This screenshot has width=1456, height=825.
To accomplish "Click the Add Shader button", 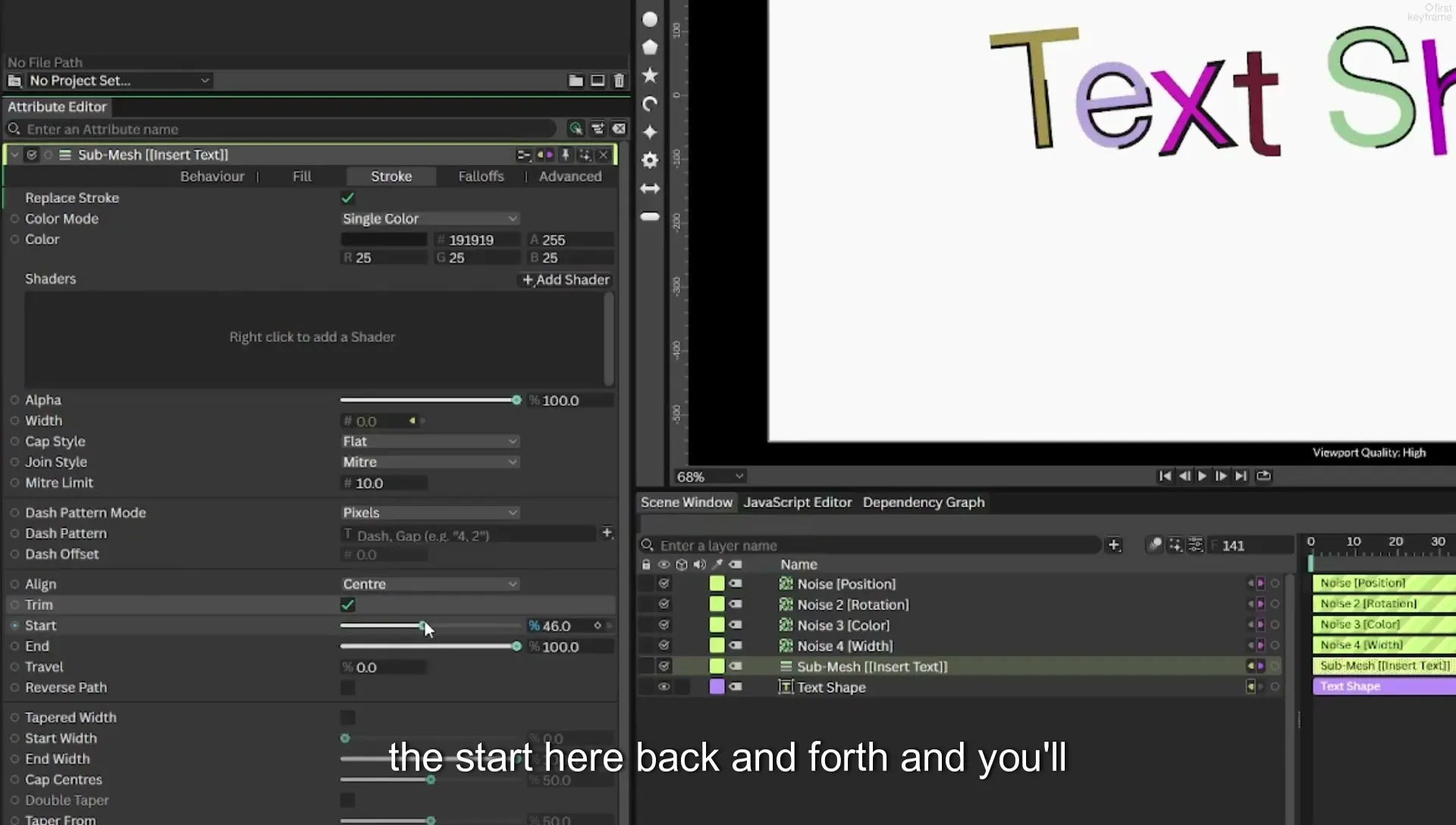I will pos(566,280).
